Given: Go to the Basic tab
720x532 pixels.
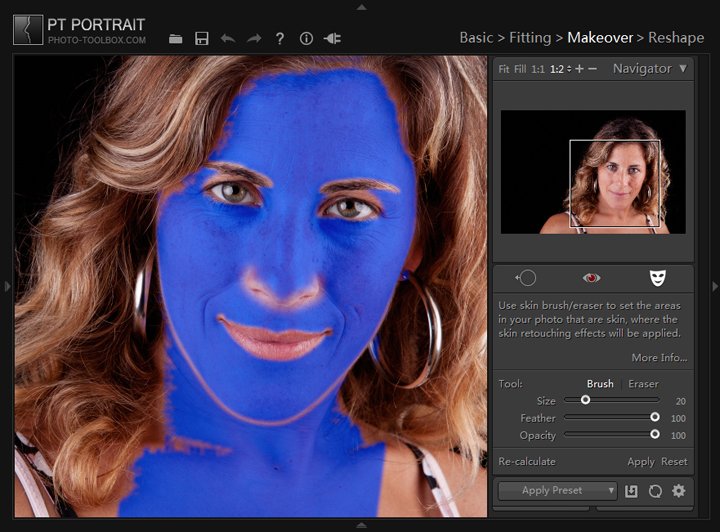Looking at the screenshot, I should (x=476, y=38).
